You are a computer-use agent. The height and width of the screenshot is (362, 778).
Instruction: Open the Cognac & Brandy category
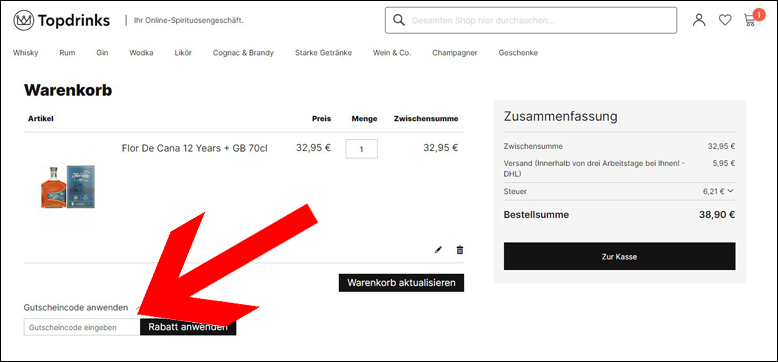click(243, 53)
